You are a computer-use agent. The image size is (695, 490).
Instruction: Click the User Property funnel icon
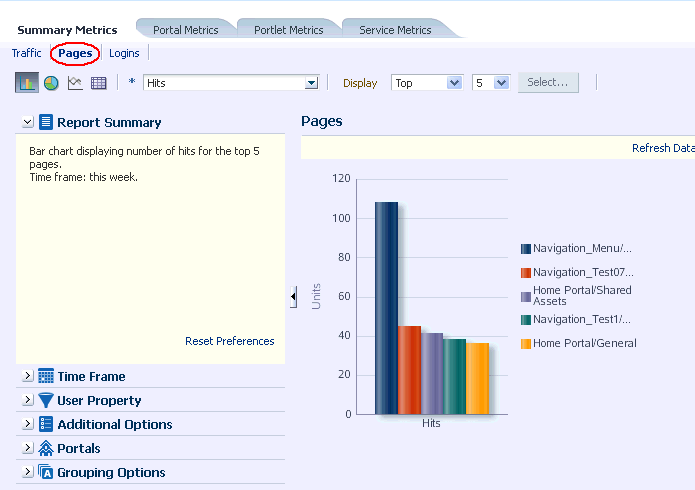pyautogui.click(x=46, y=400)
